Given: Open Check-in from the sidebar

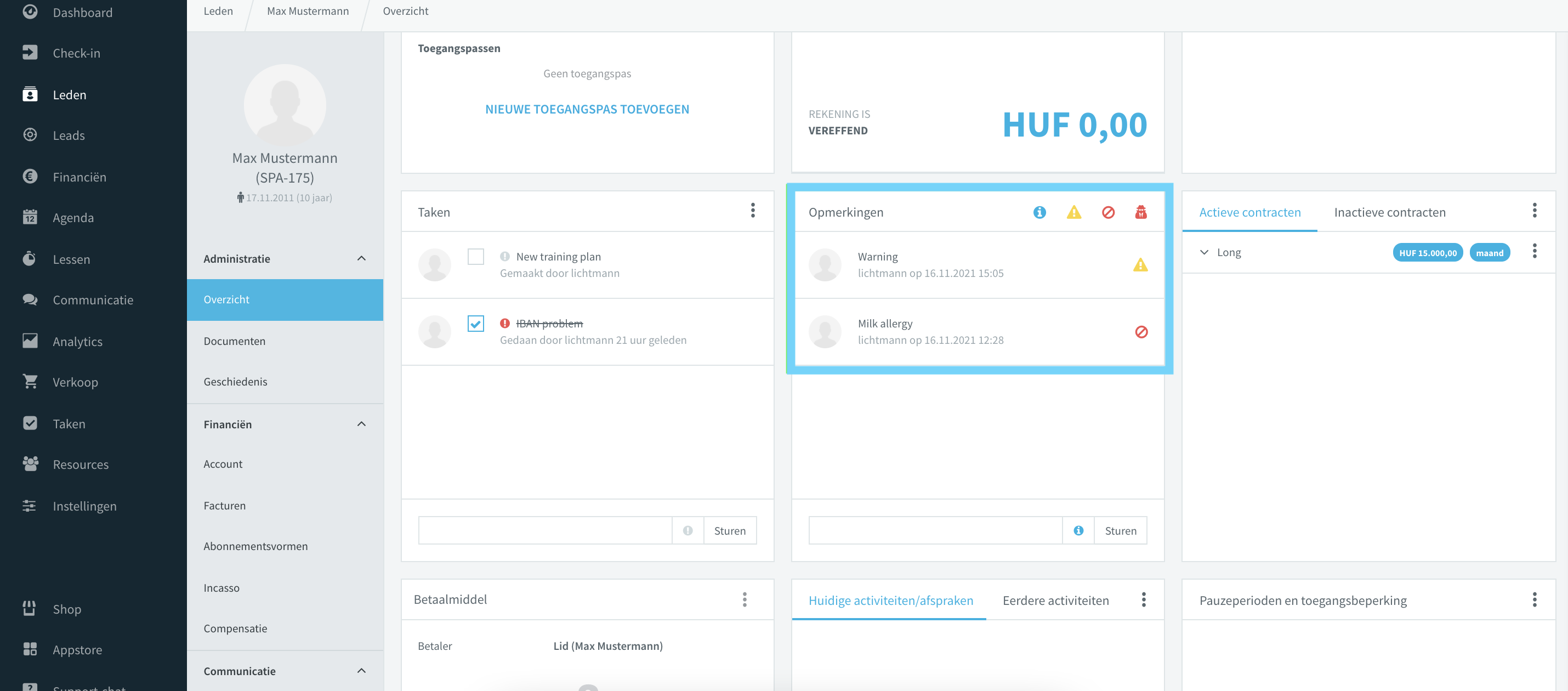Looking at the screenshot, I should [x=76, y=53].
